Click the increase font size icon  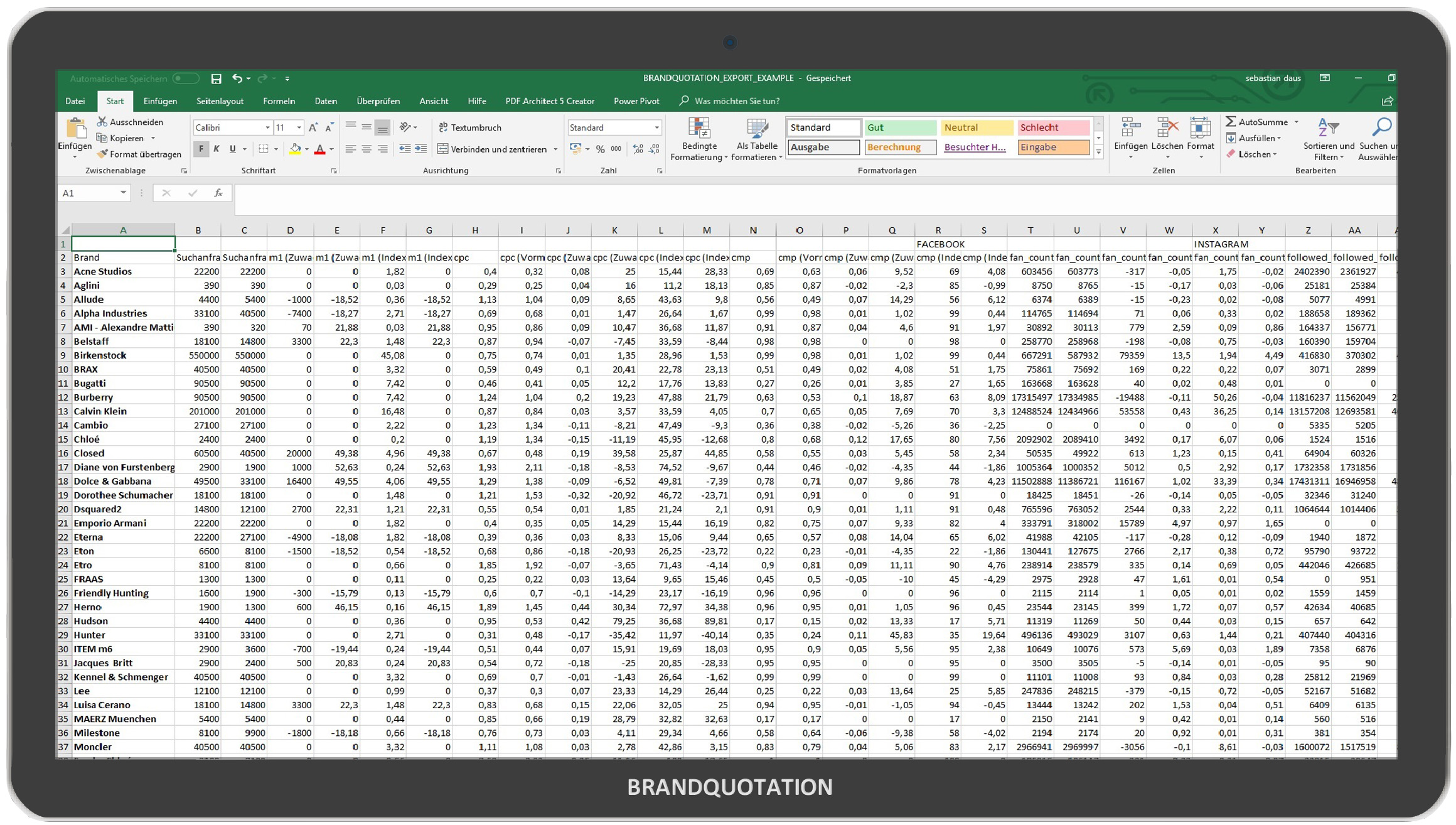click(x=313, y=127)
